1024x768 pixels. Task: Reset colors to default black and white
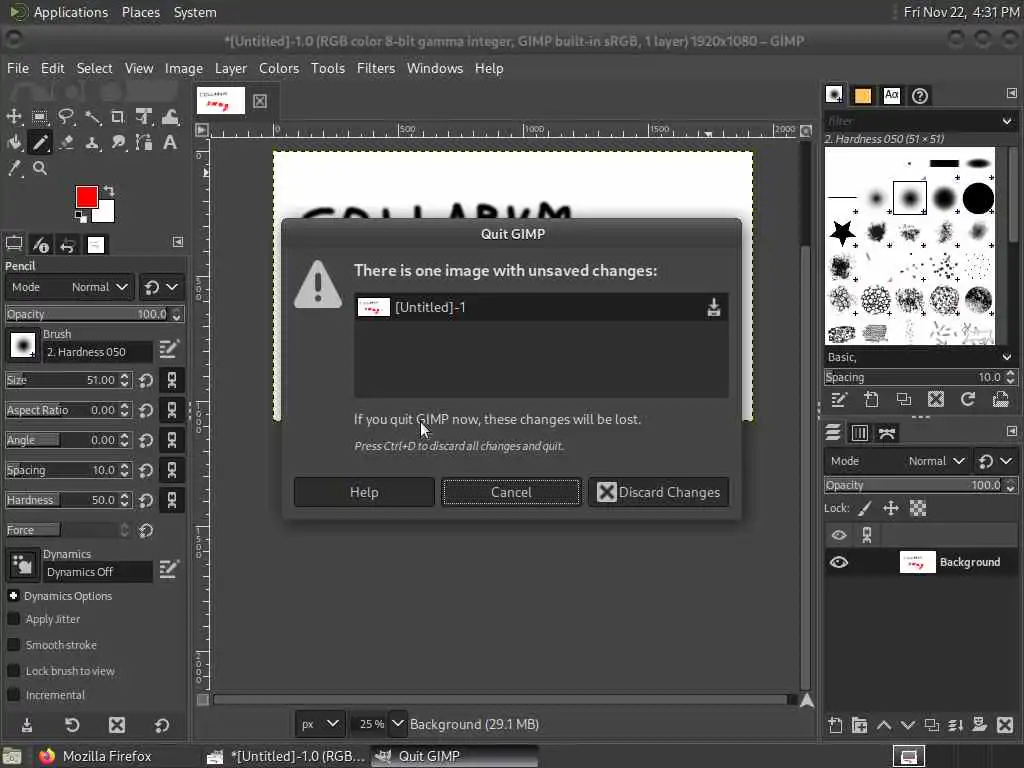click(x=80, y=216)
